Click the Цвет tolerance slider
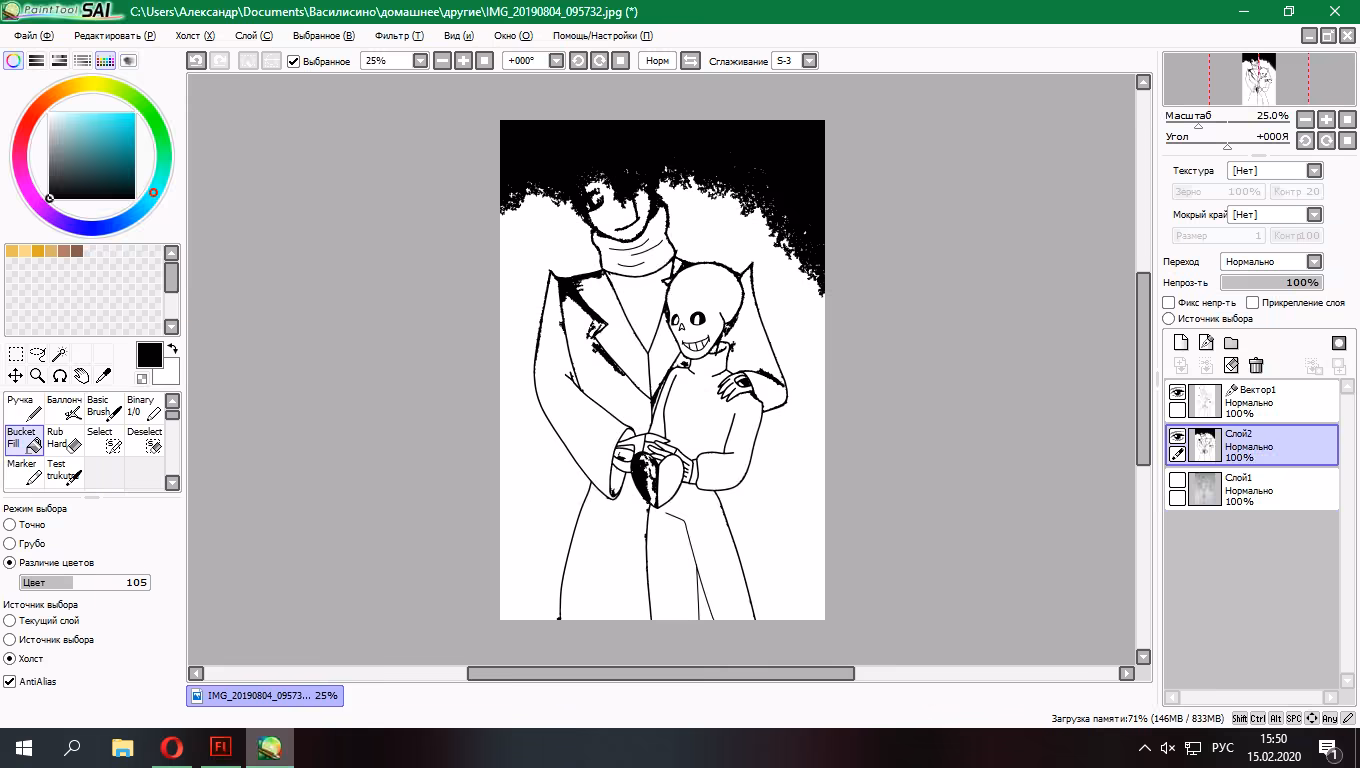 tap(85, 582)
